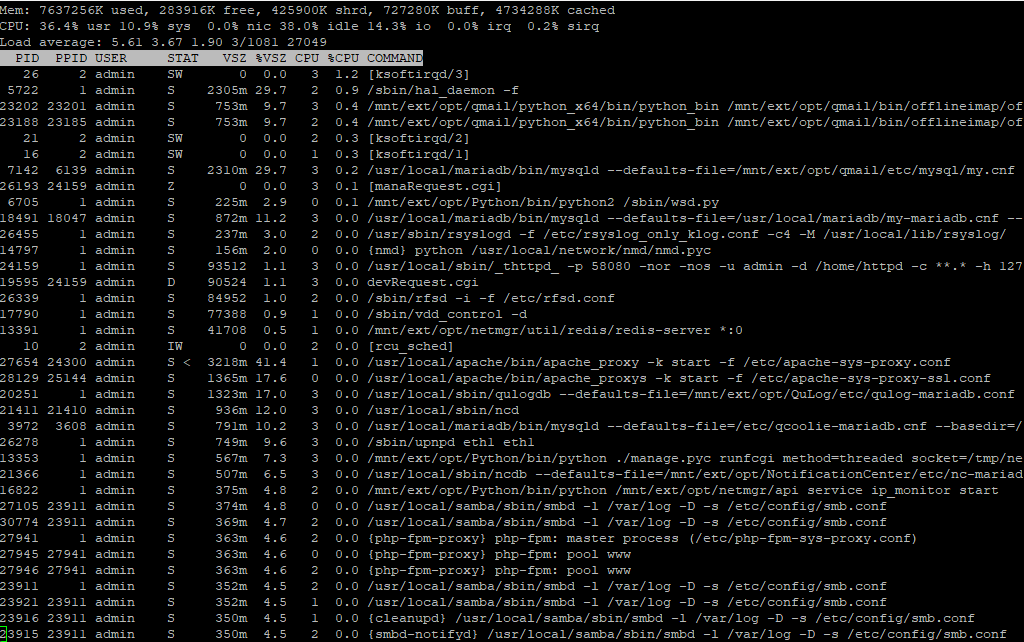
Task: Select the apache_proxy -k start command
Action: [659, 362]
